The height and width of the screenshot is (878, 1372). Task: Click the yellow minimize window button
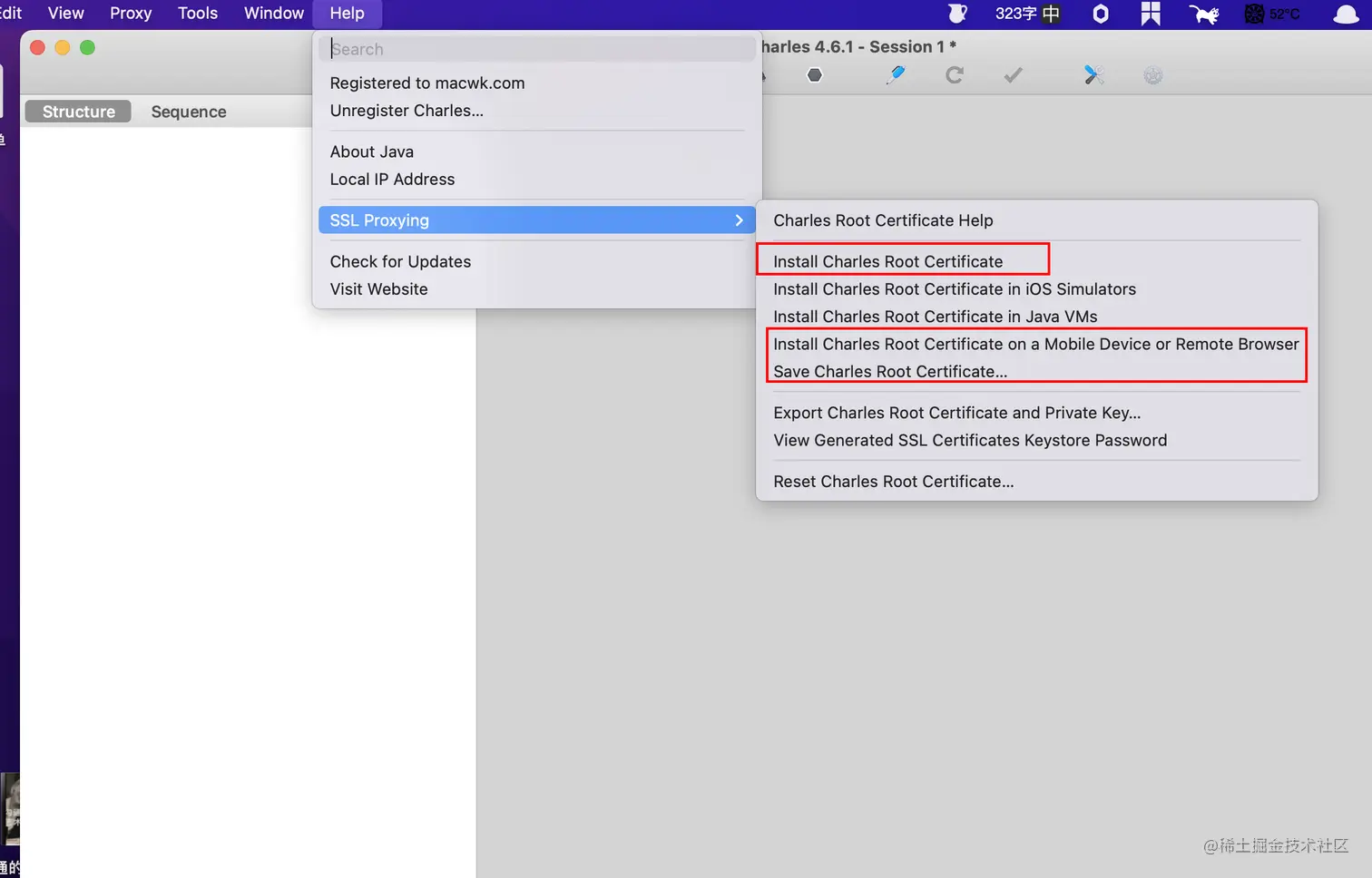pos(63,47)
